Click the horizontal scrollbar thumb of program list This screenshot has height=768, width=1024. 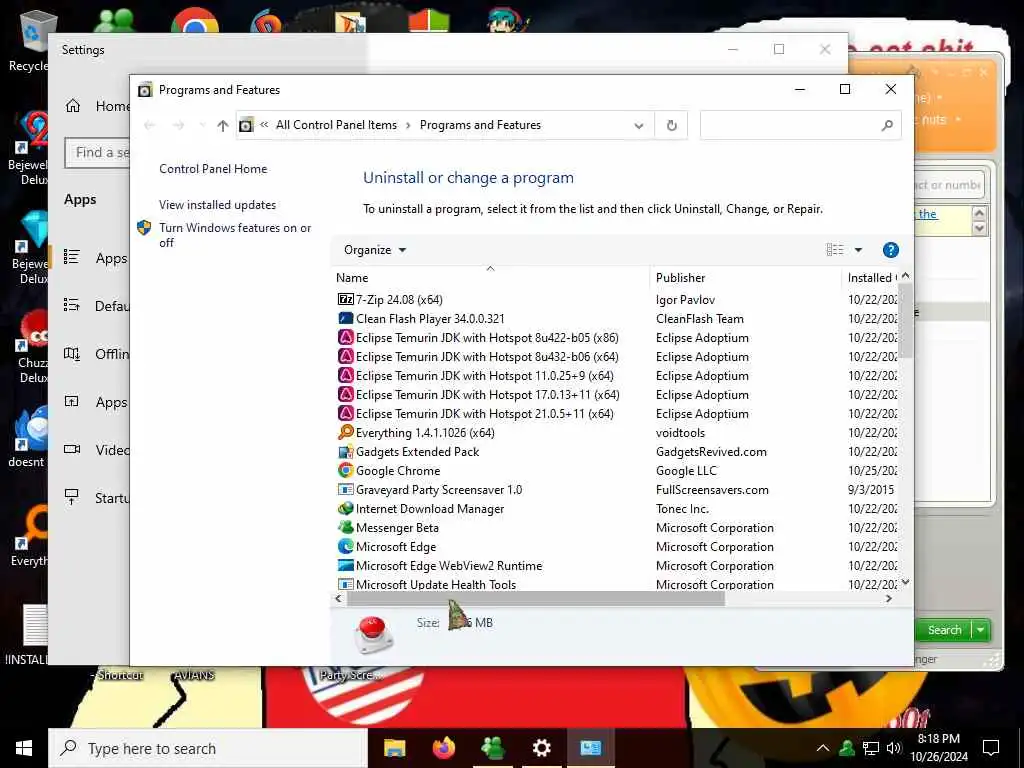tap(536, 599)
